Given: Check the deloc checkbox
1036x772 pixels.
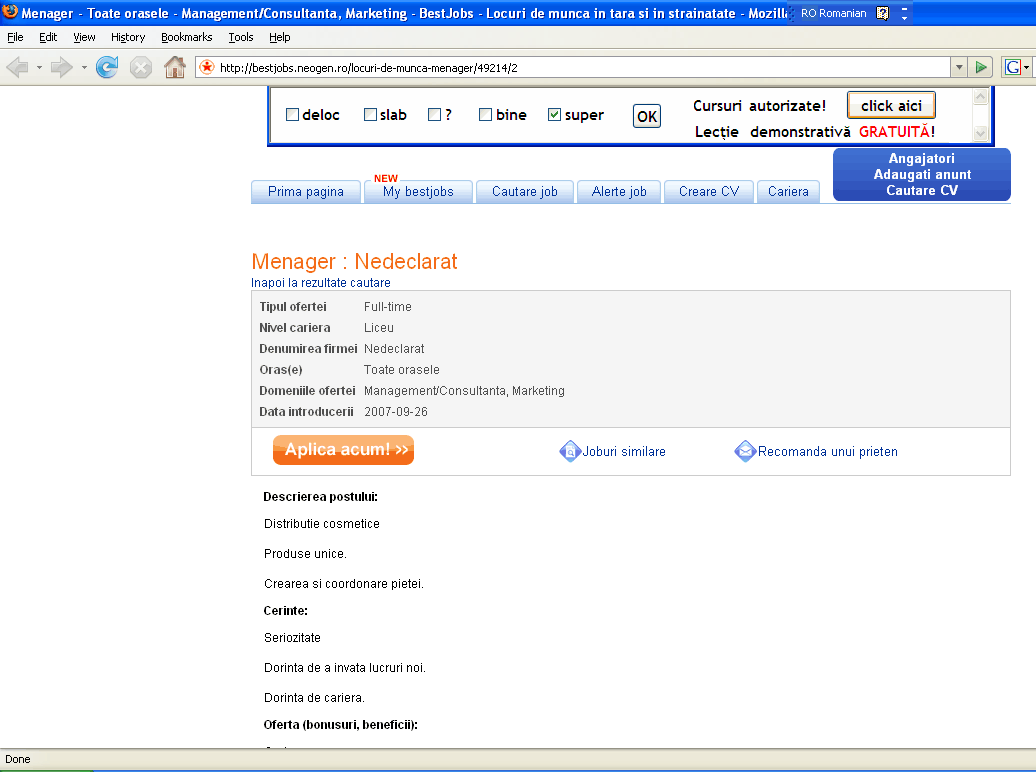Looking at the screenshot, I should pos(292,115).
